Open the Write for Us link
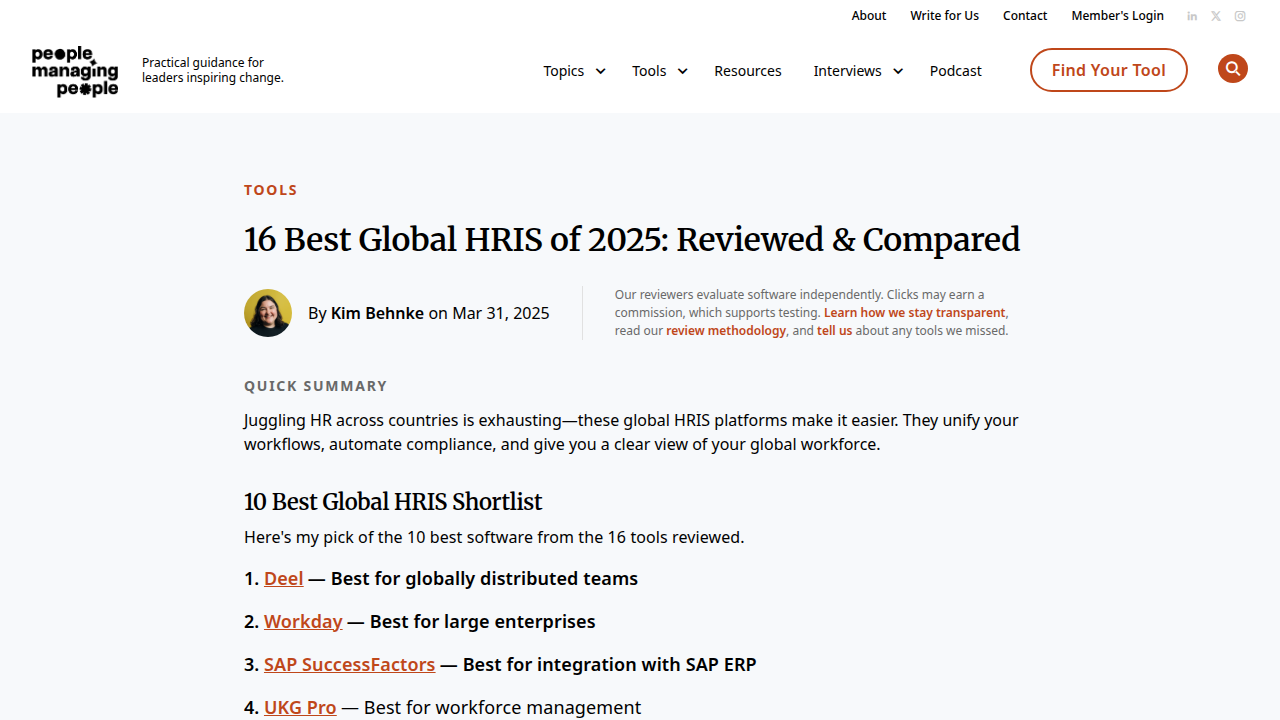Screen dimensions: 1280x720 point(945,16)
